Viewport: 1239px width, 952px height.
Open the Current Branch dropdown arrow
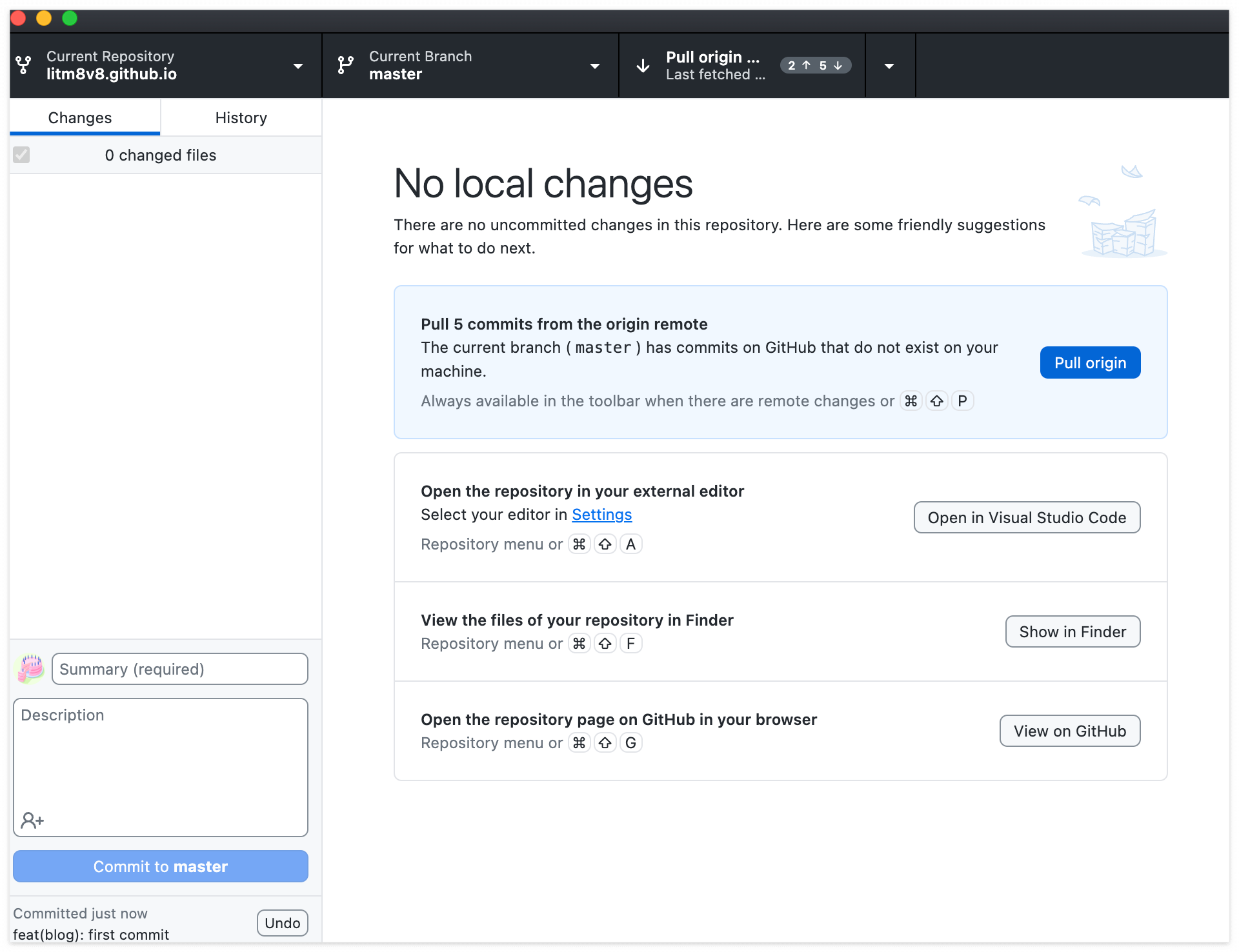point(595,66)
